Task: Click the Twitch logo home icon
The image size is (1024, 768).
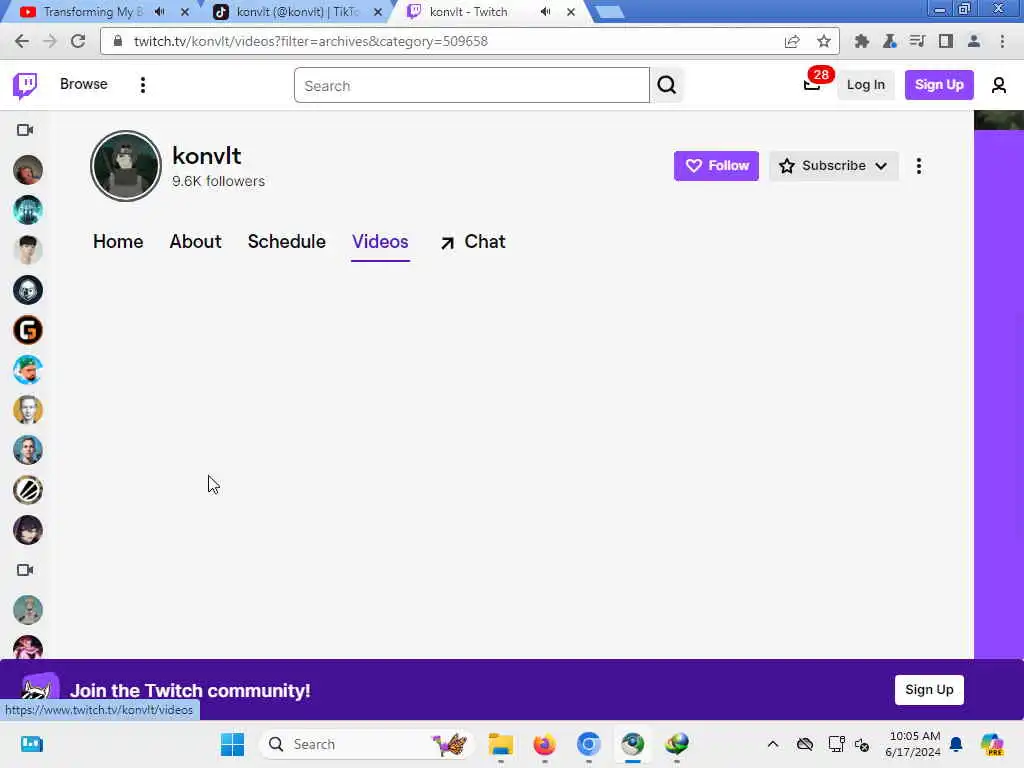Action: point(25,86)
